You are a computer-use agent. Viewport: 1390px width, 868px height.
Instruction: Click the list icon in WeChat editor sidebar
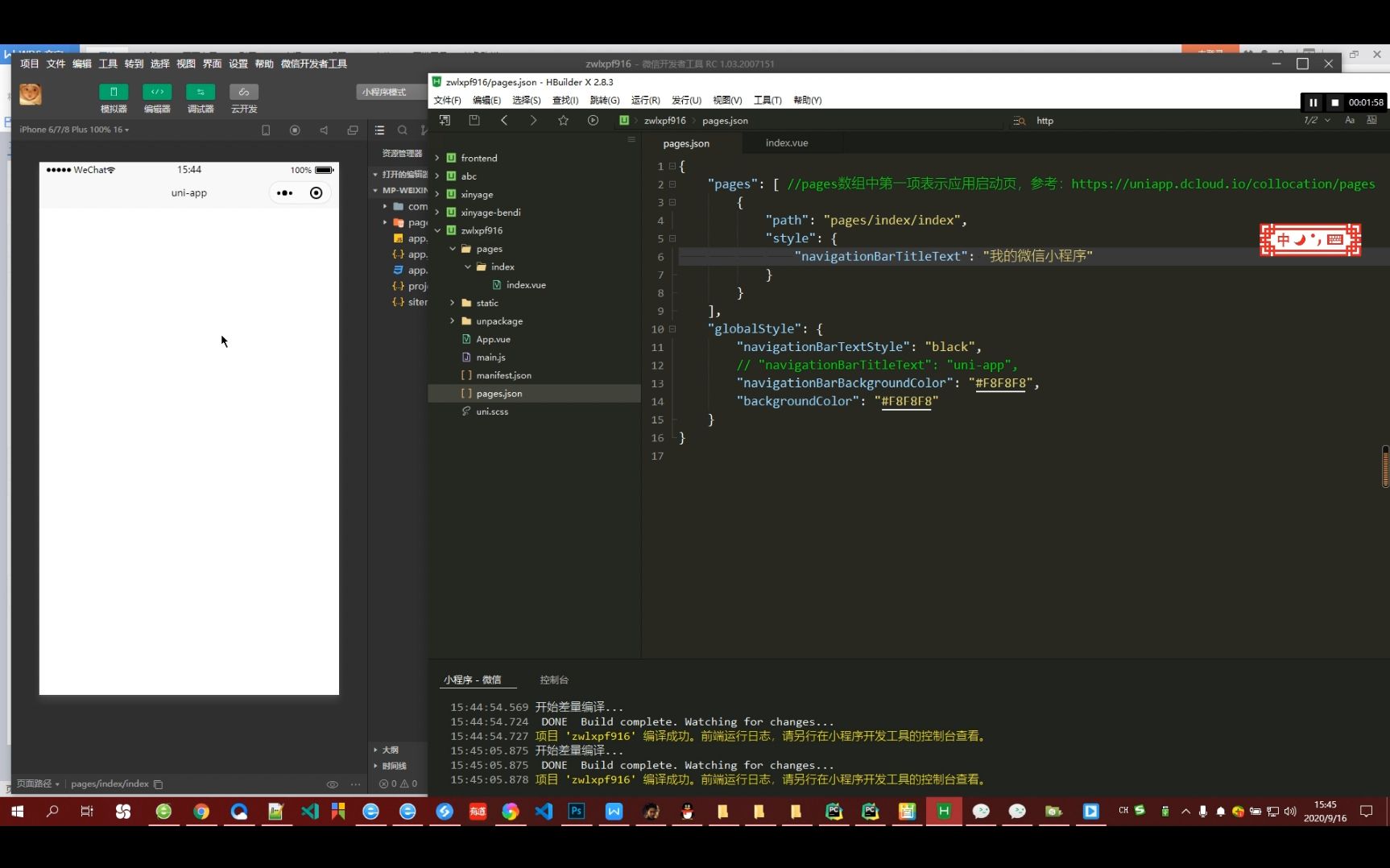(x=379, y=130)
